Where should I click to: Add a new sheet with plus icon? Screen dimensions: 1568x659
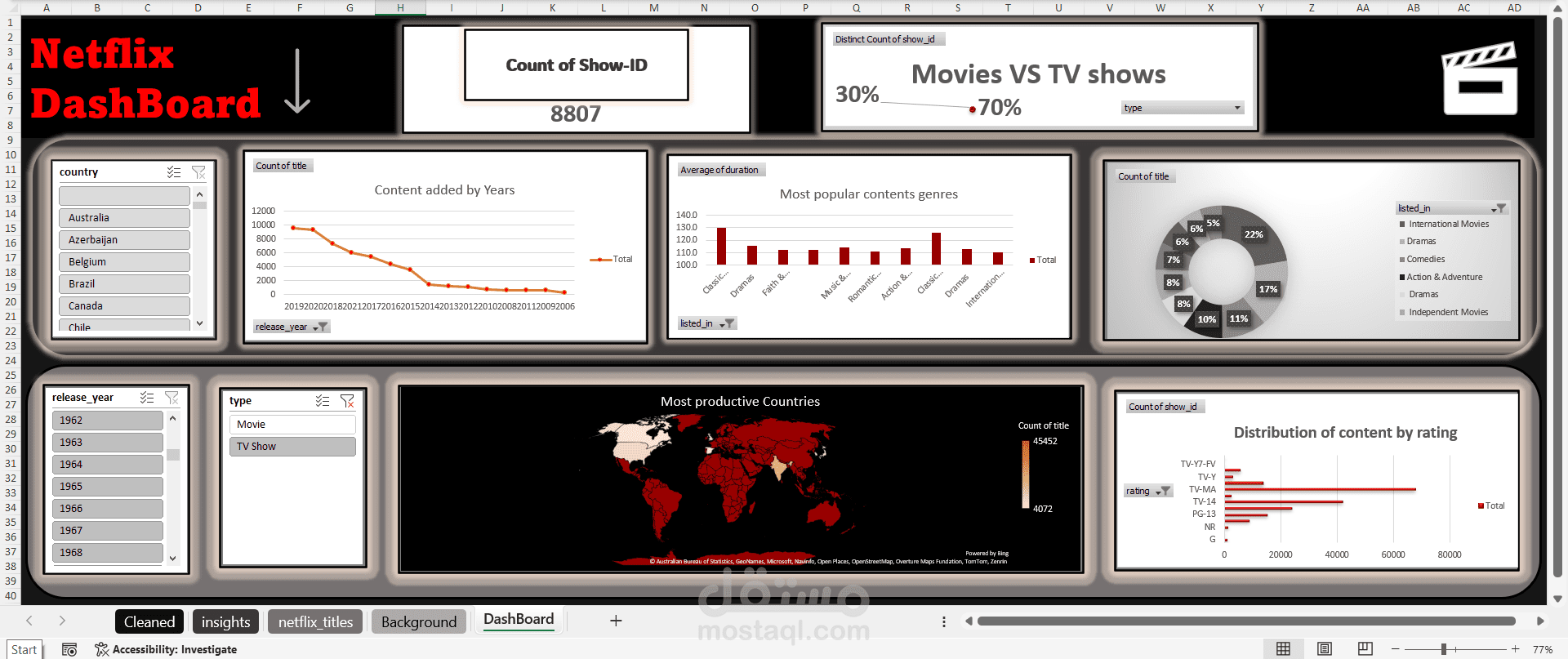(x=616, y=621)
